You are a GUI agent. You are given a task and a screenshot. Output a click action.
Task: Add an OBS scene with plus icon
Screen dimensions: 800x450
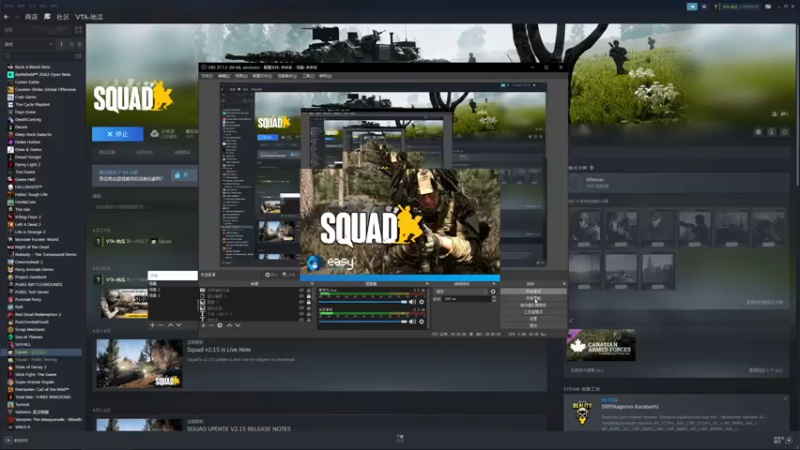(x=152, y=325)
